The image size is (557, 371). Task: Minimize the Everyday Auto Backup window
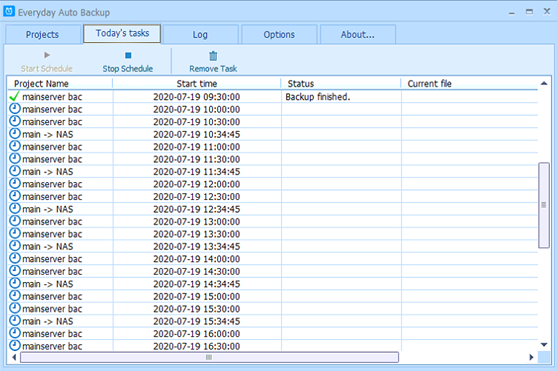[512, 12]
